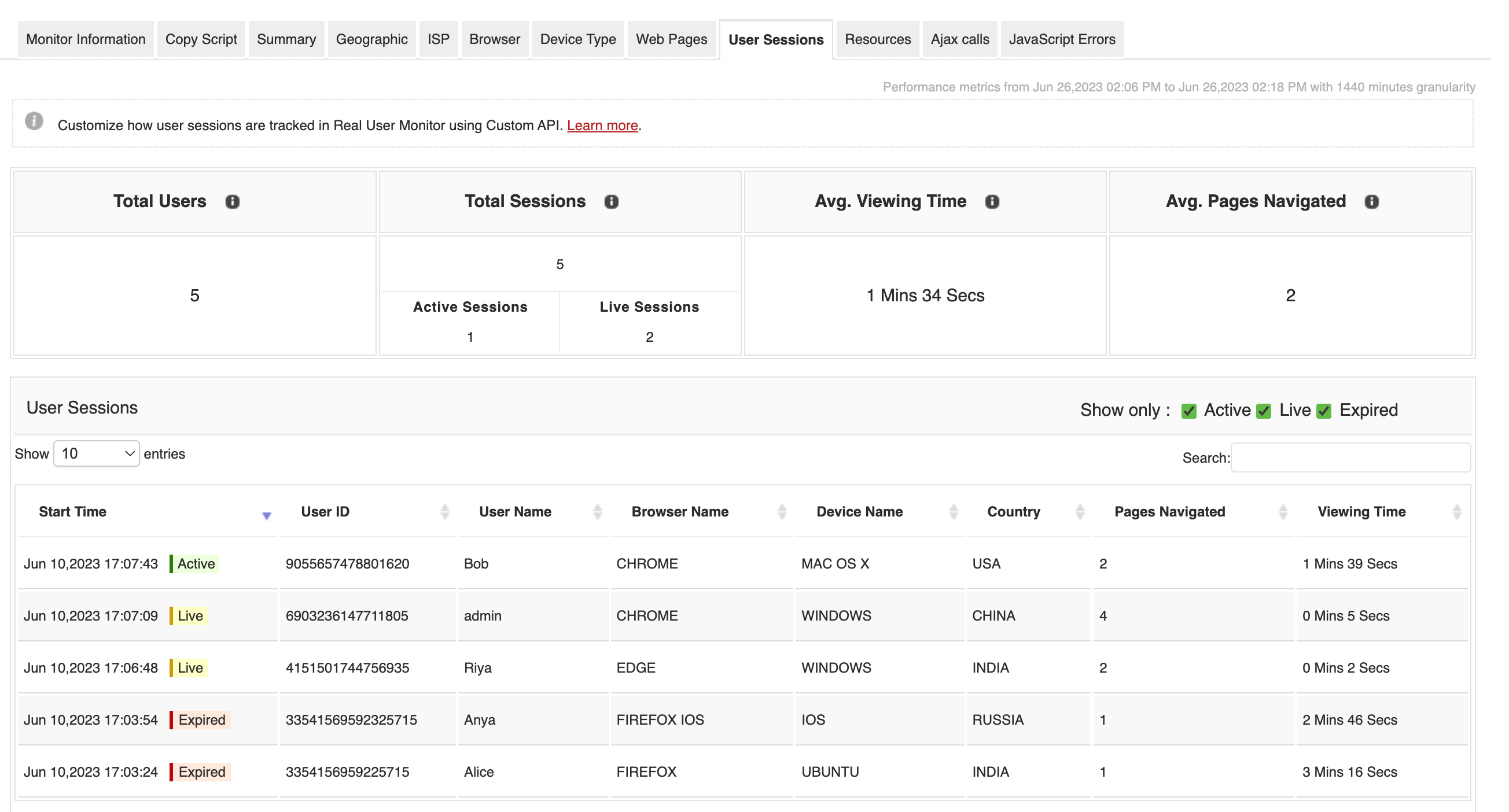
Task: Sort by the Pages Navigated column header
Action: point(1169,512)
